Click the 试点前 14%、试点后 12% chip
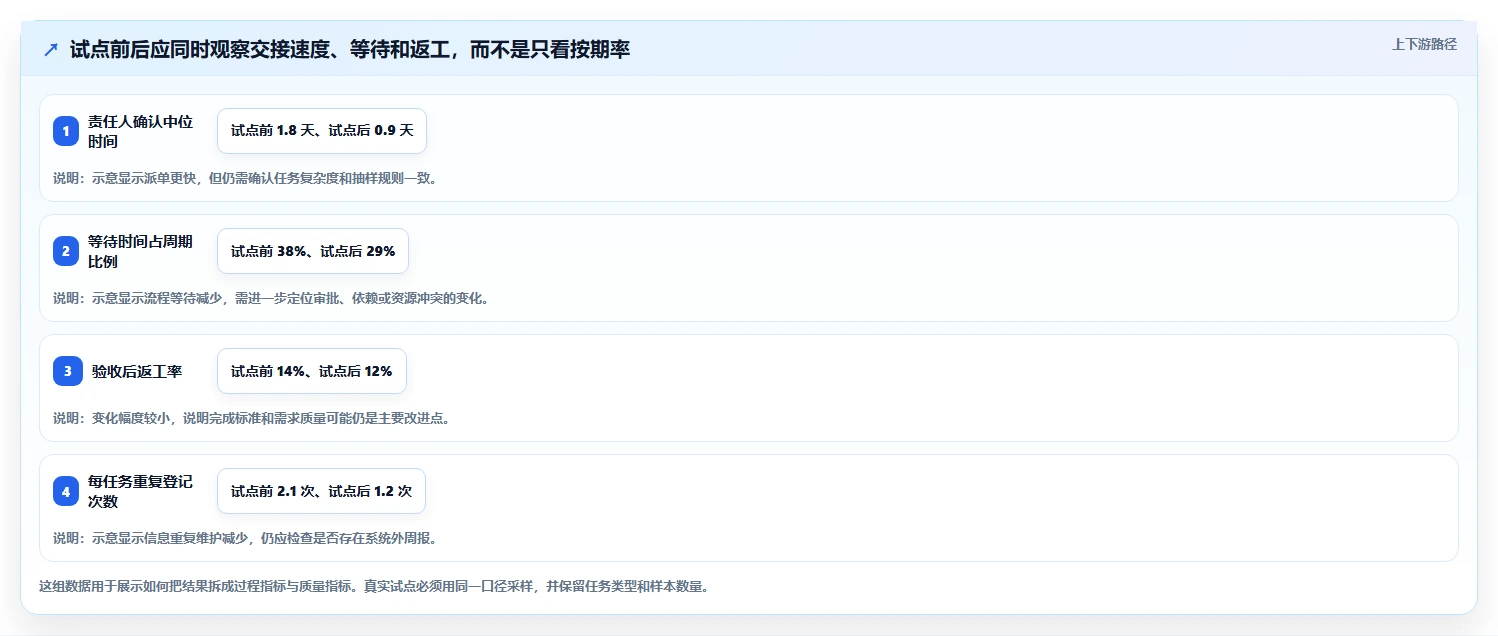 coord(312,371)
